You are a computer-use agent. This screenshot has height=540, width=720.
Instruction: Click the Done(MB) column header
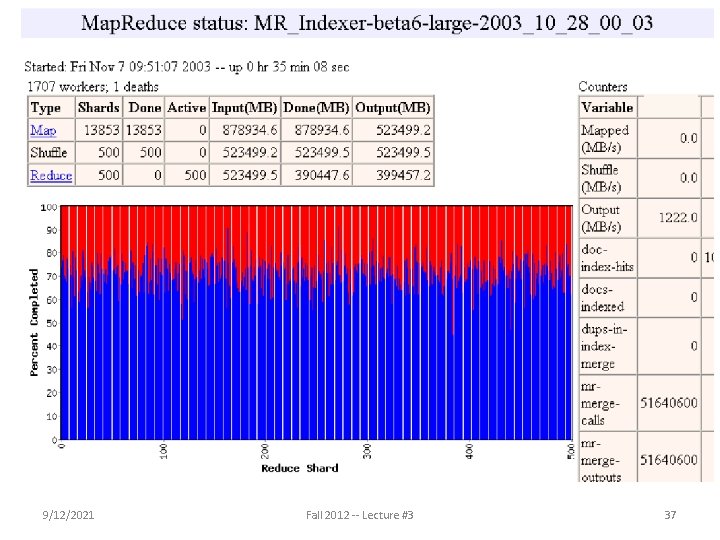[316, 107]
